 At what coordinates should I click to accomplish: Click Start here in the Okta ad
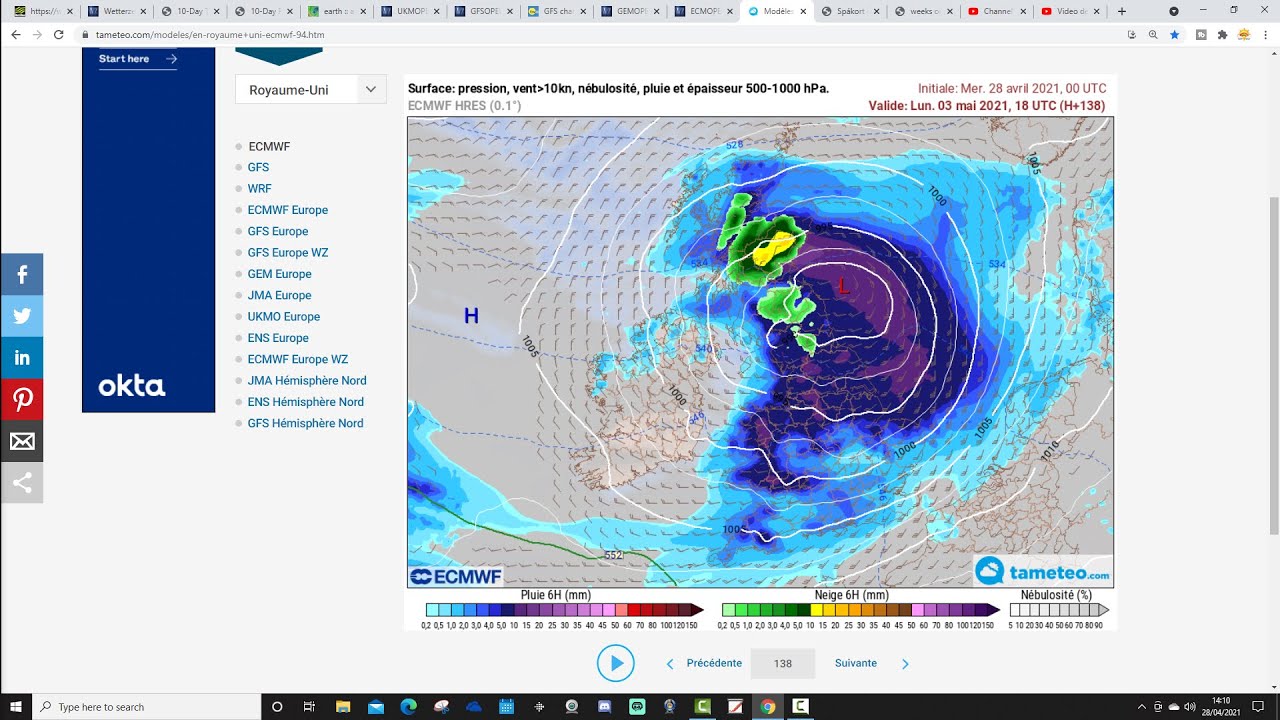point(137,59)
